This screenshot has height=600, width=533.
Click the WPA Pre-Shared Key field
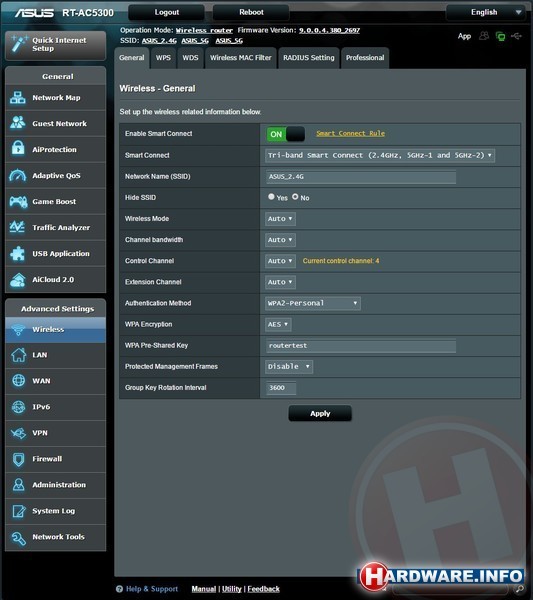[x=361, y=346]
